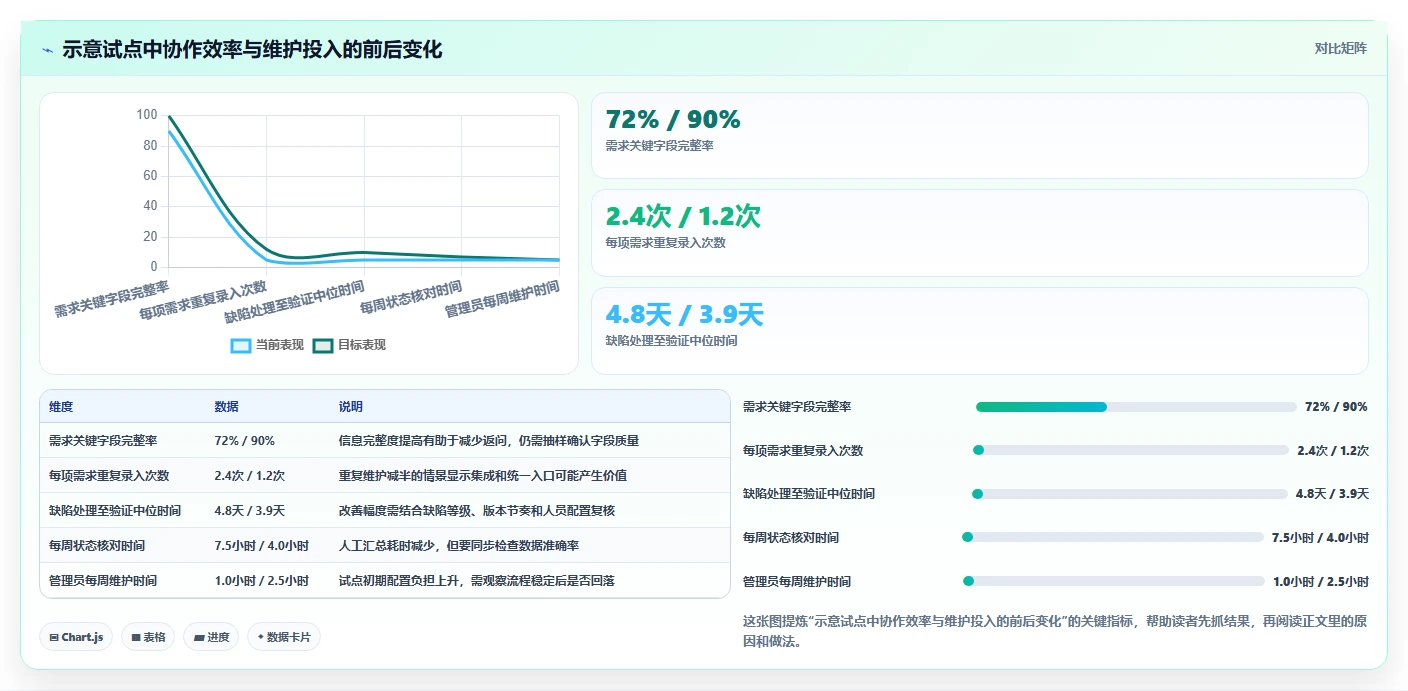Click the 每周状态核对时间 progress bar
The image size is (1408, 691).
click(x=1113, y=537)
